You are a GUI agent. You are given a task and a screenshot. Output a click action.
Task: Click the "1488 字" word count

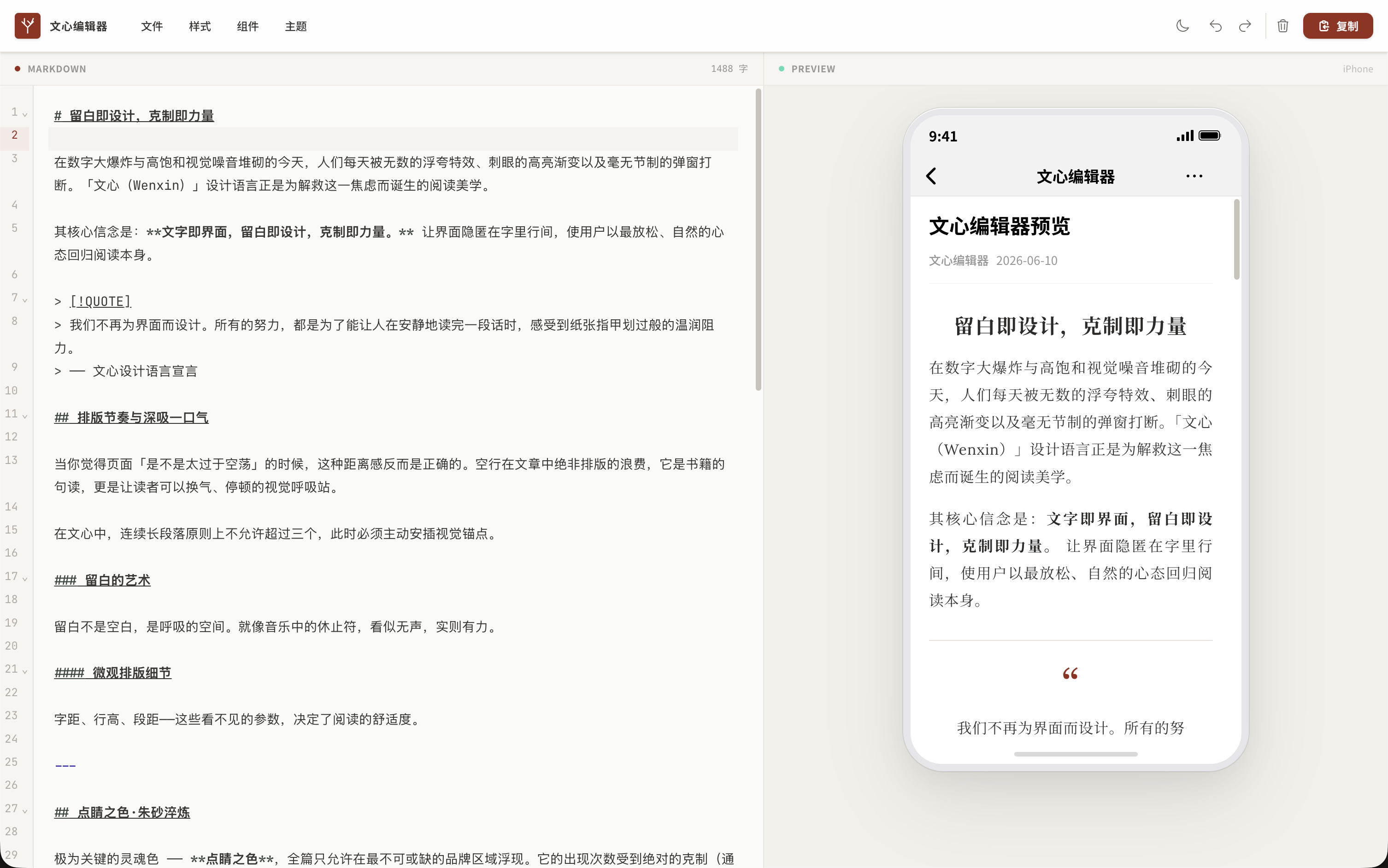(729, 69)
